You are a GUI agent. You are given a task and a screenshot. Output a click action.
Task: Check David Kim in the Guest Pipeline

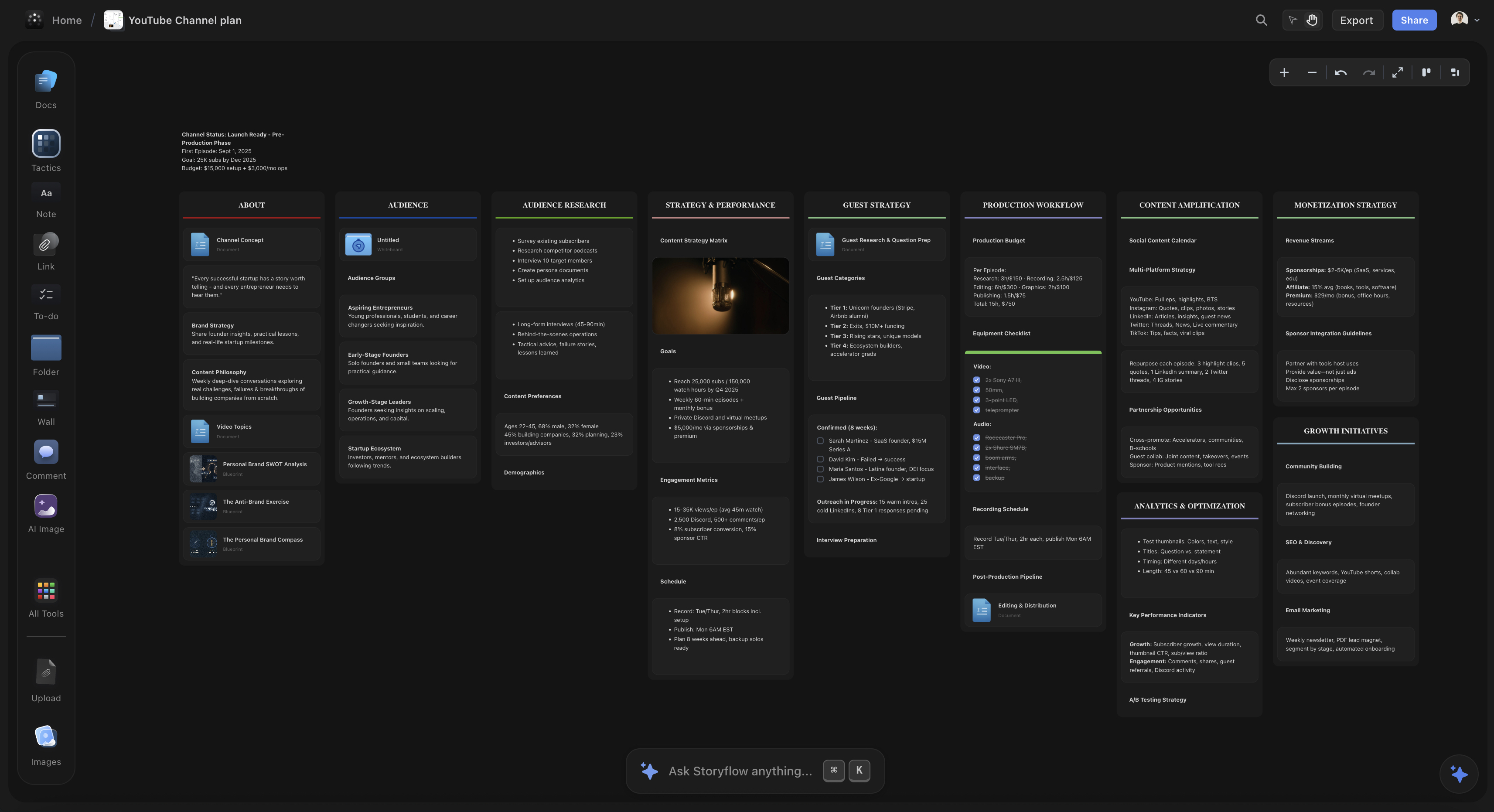click(820, 459)
